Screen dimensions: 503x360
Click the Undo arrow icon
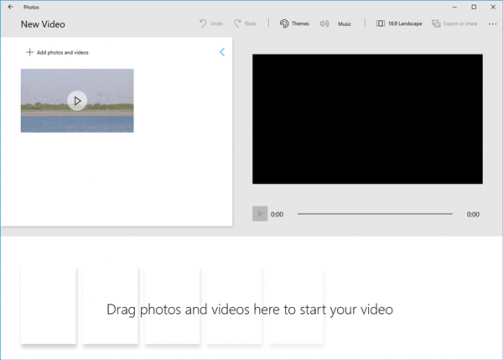point(203,23)
